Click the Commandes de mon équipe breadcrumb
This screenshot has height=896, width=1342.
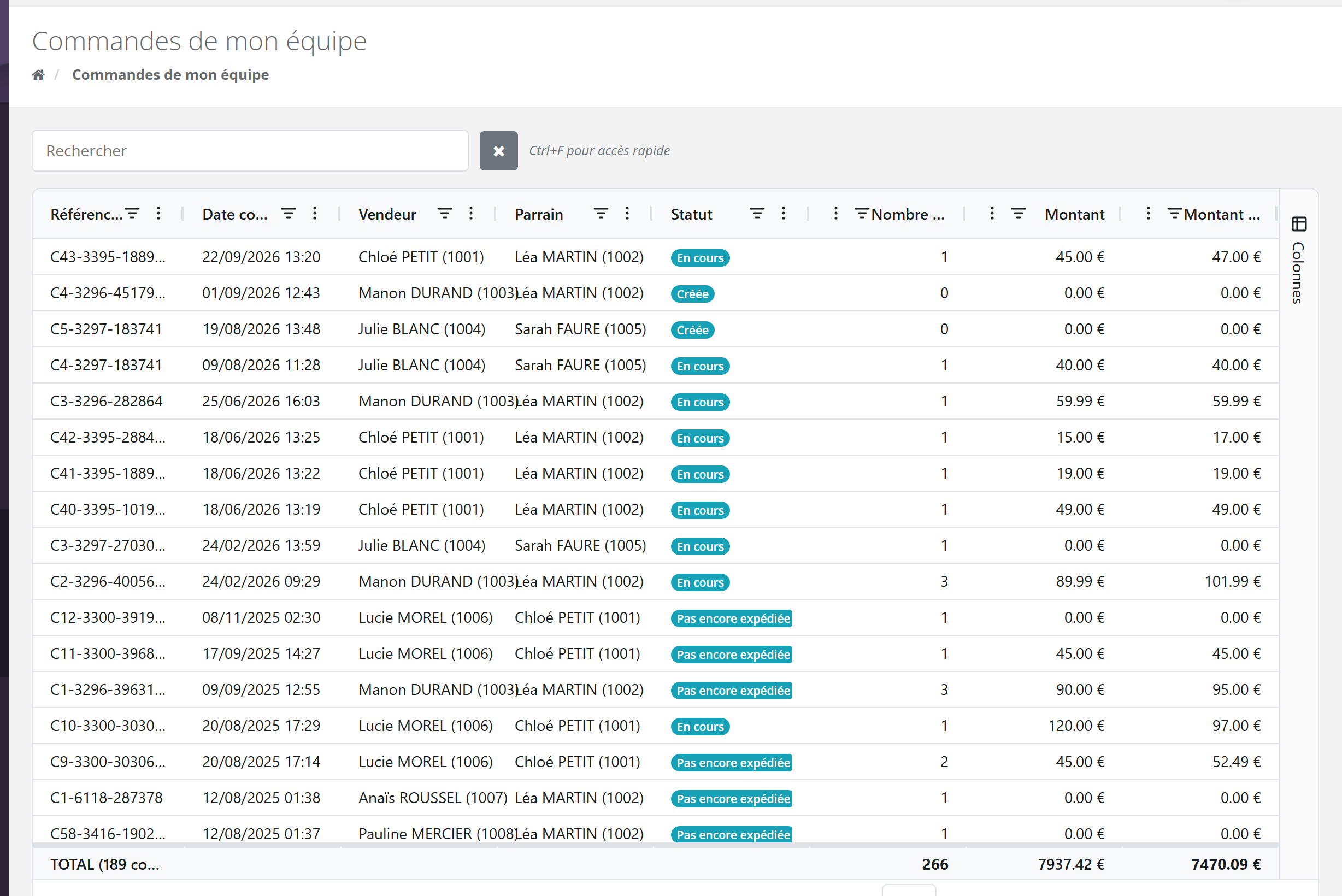coord(170,75)
